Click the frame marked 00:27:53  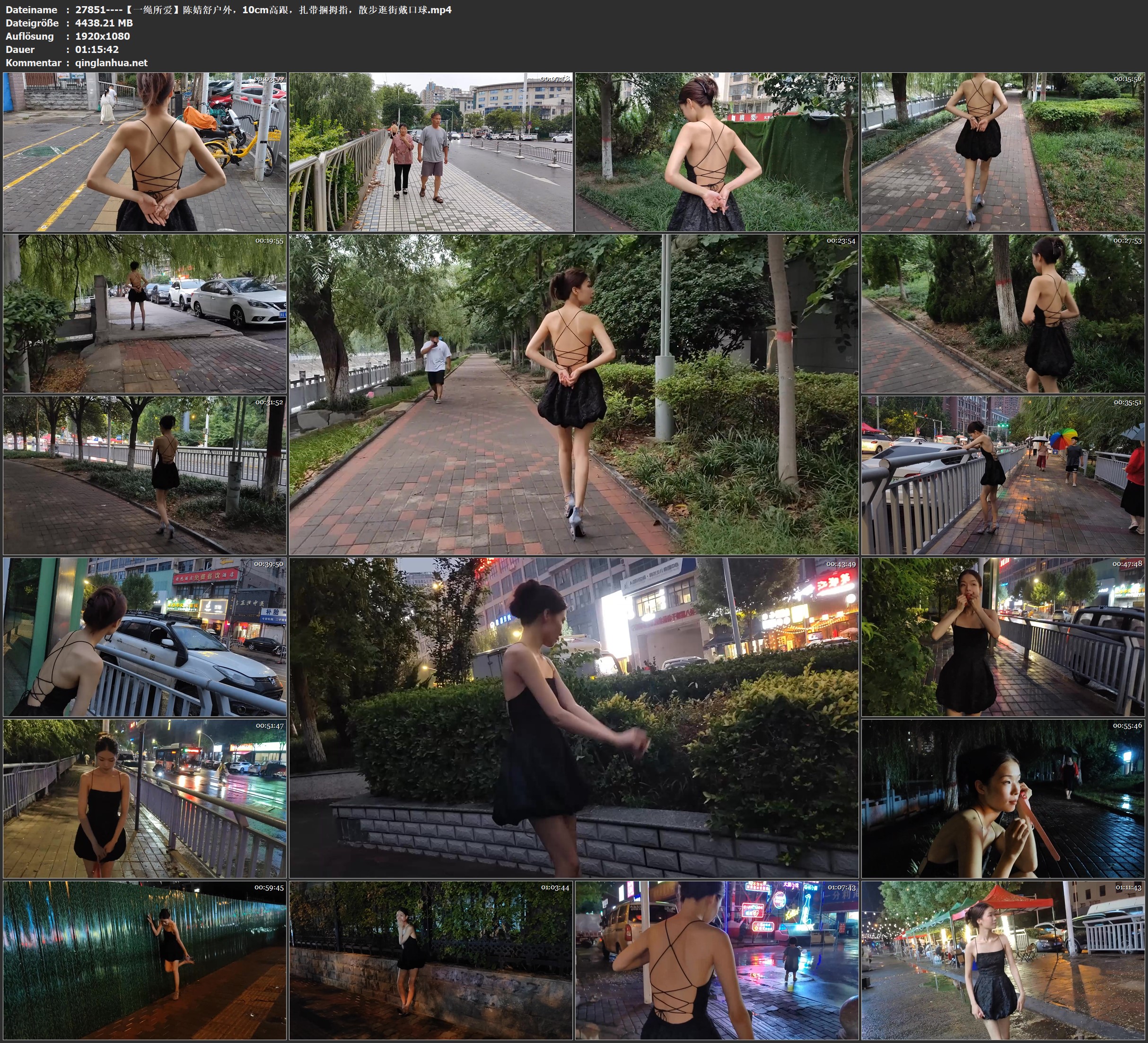coord(1003,313)
